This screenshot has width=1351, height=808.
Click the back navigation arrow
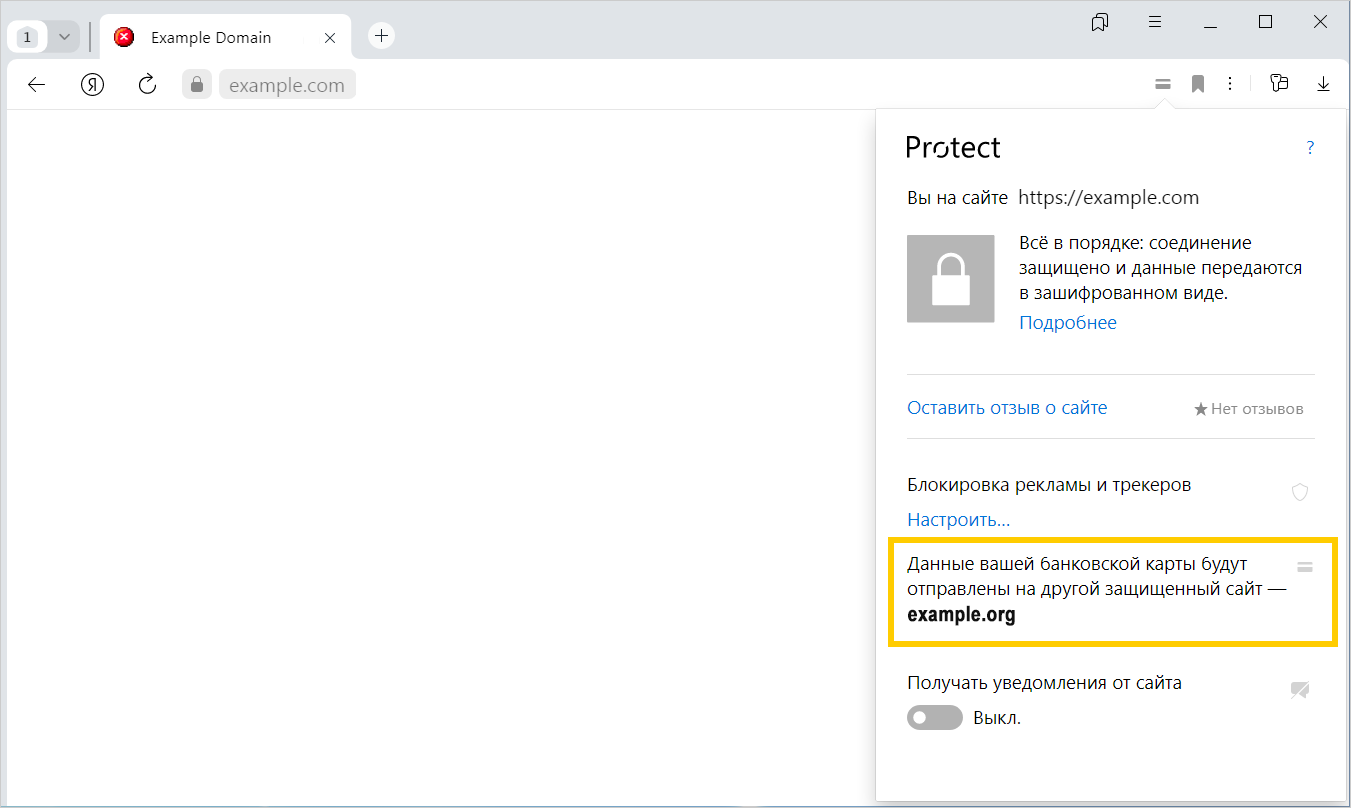point(37,85)
